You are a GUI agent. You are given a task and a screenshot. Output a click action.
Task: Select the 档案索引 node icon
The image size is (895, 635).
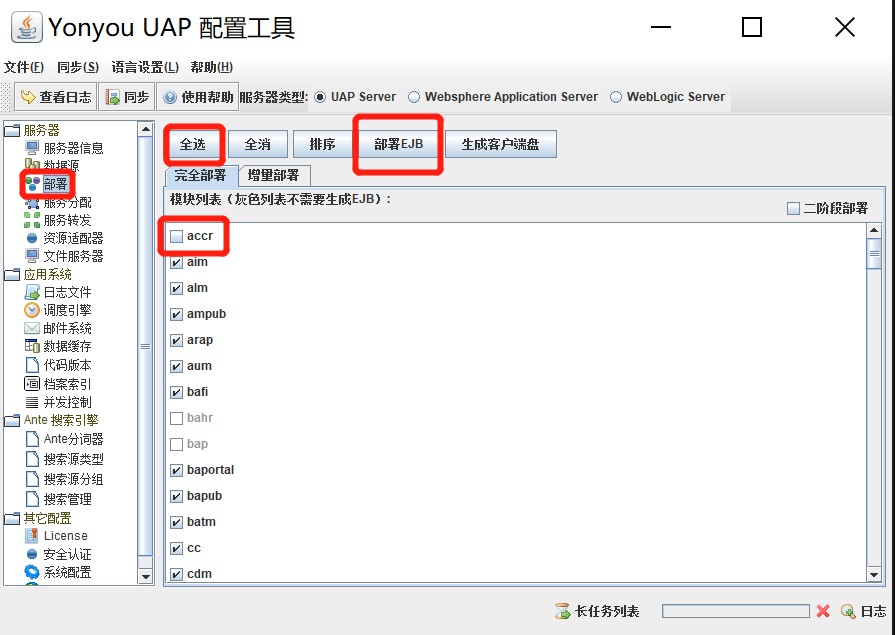(x=32, y=384)
